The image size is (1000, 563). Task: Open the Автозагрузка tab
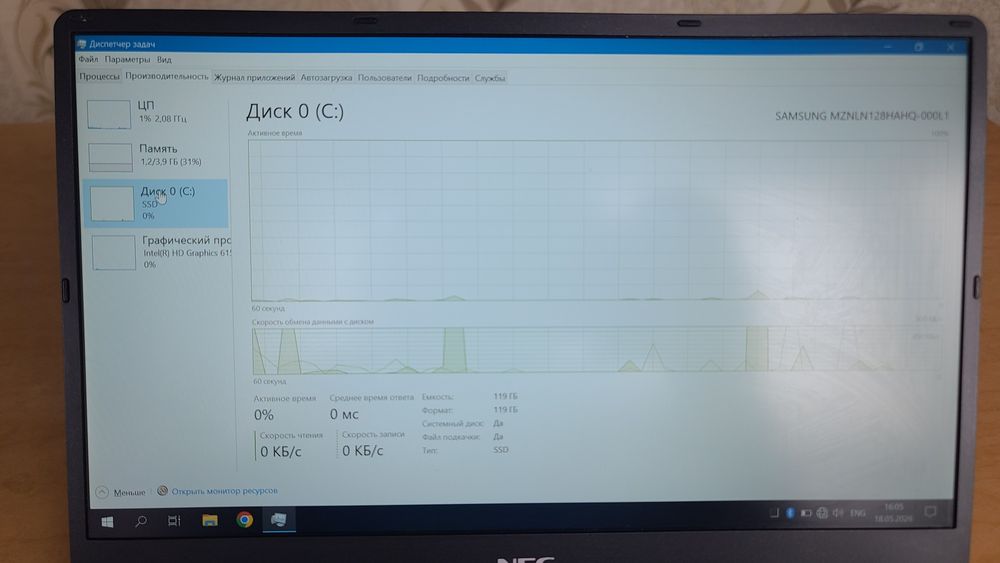click(326, 78)
